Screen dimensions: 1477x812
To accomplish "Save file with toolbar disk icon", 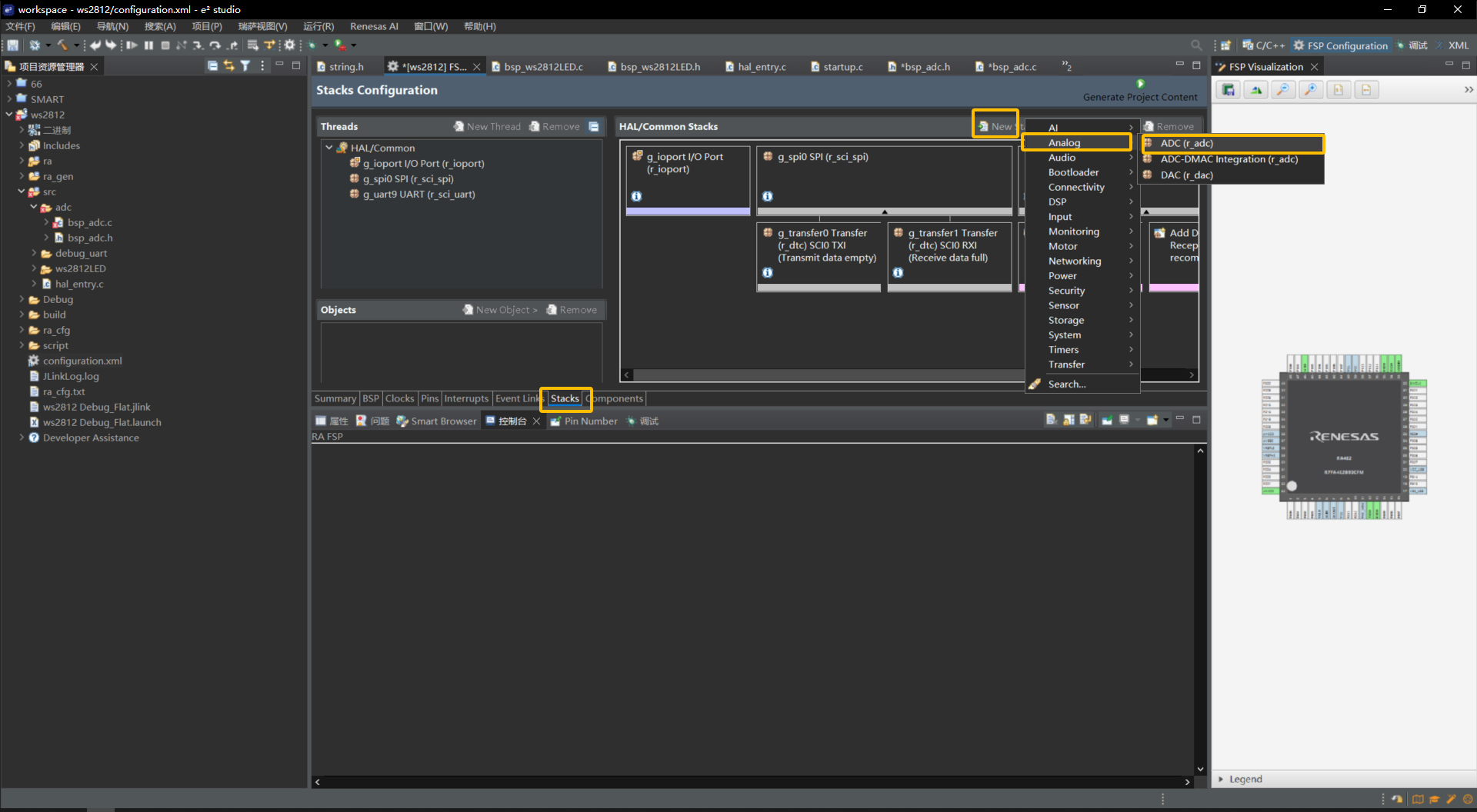I will [13, 45].
